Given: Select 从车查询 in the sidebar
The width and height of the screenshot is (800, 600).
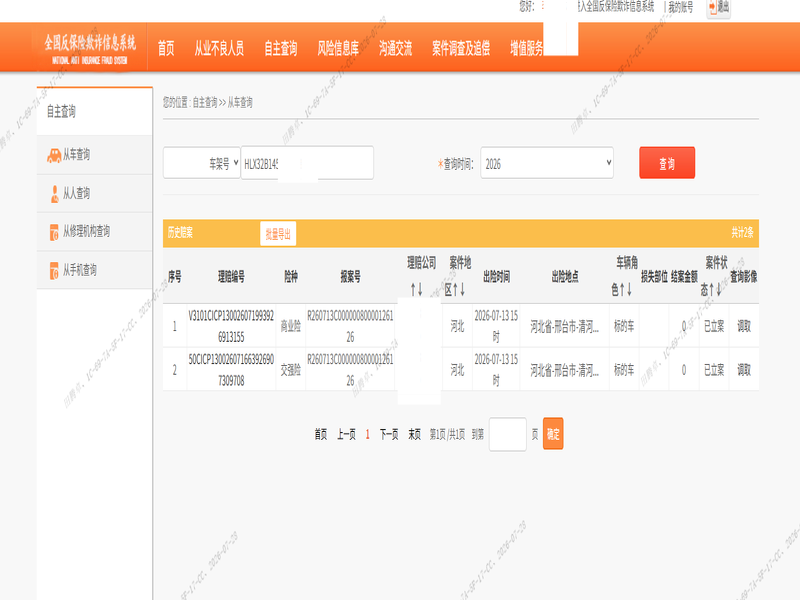Looking at the screenshot, I should (94, 155).
